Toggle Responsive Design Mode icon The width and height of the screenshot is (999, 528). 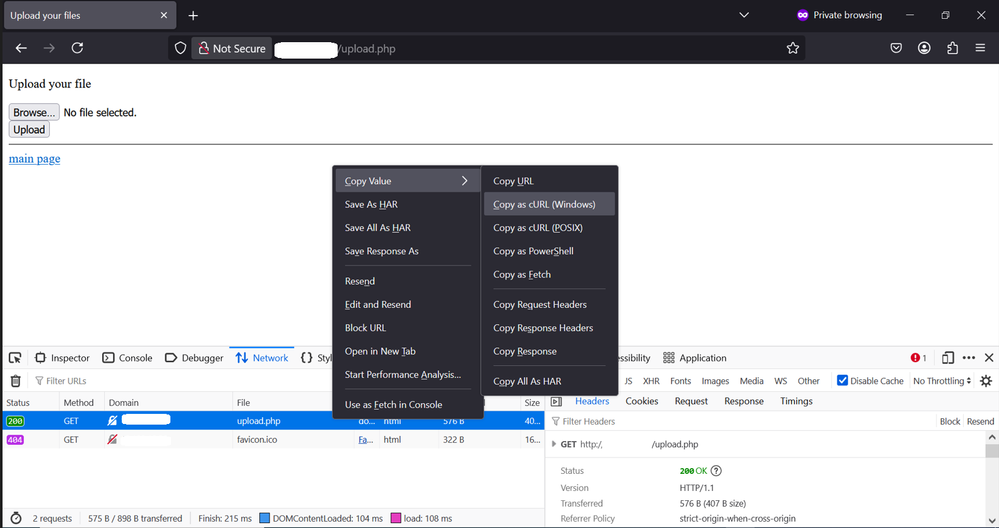coord(947,358)
